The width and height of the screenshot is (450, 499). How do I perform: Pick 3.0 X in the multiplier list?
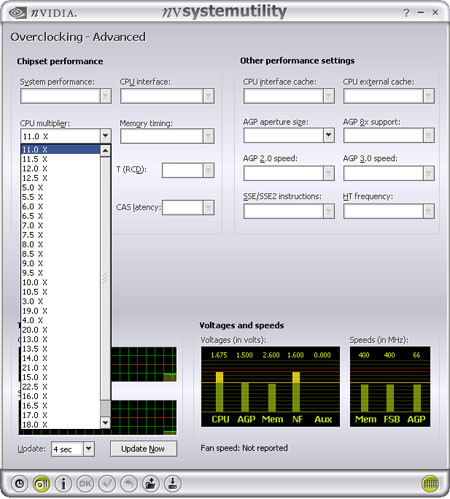(60, 301)
